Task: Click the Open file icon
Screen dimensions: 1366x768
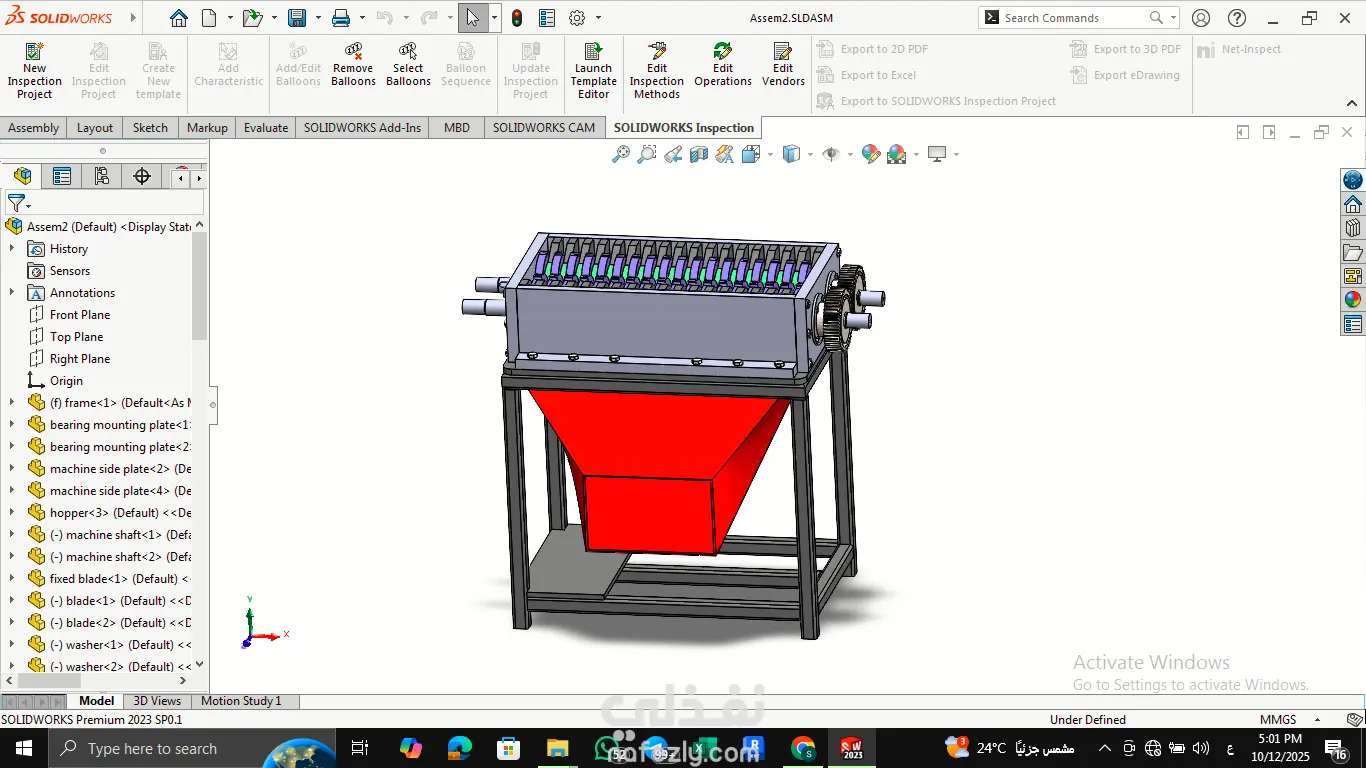Action: click(x=252, y=18)
